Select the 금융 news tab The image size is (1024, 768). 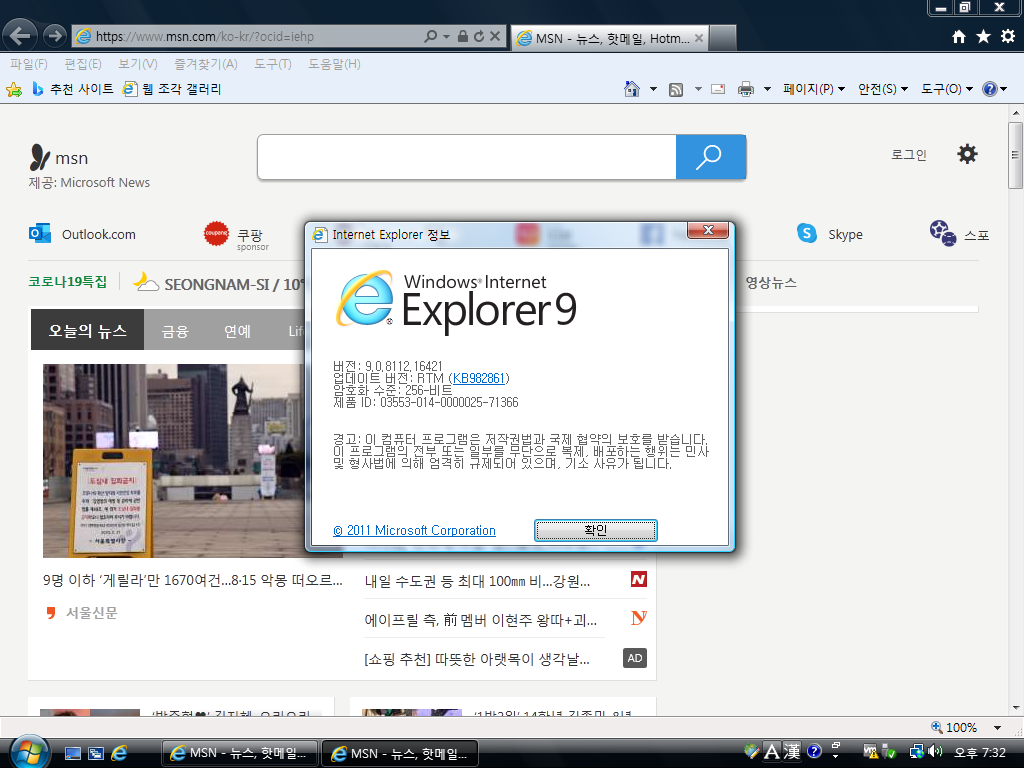point(175,330)
